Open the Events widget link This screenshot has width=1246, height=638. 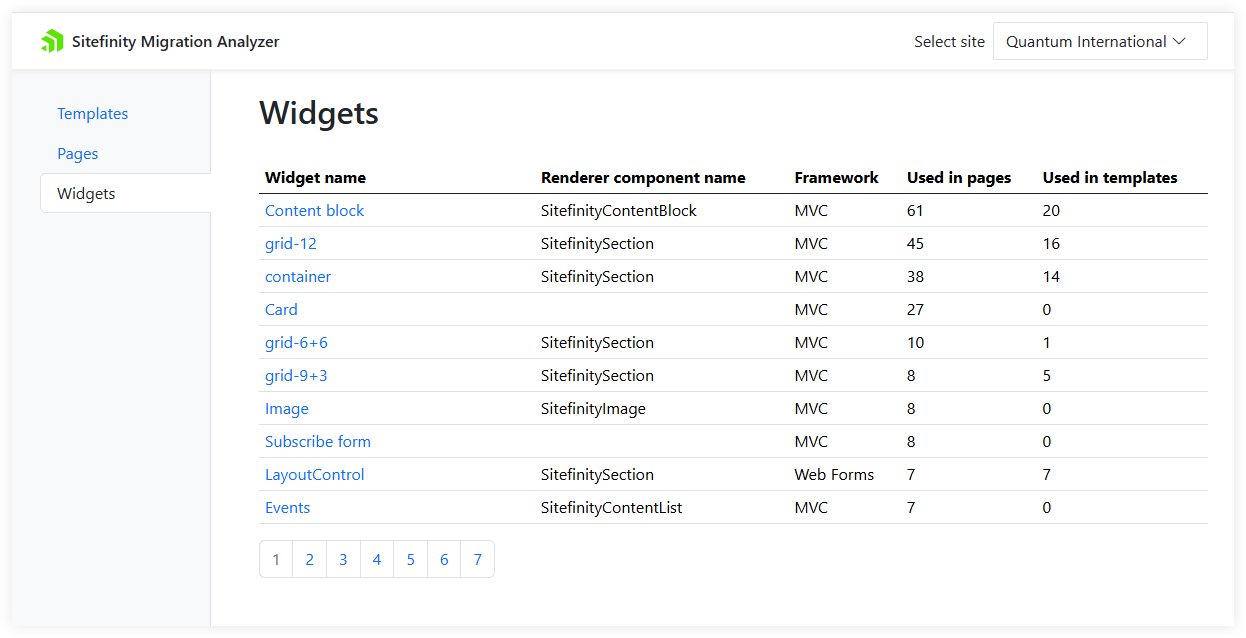(288, 507)
